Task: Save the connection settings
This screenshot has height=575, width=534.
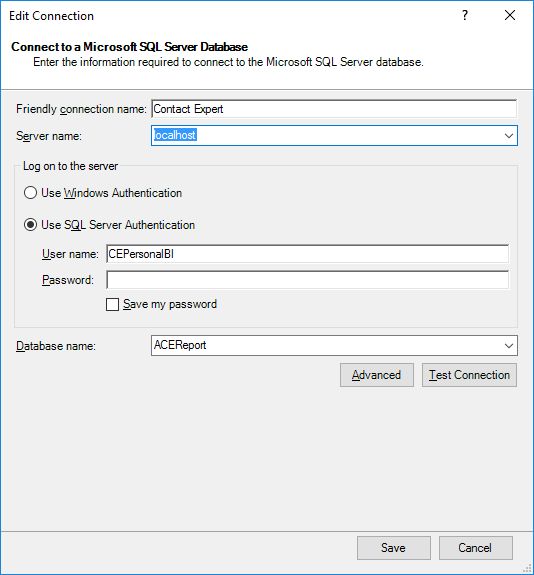Action: coord(394,548)
